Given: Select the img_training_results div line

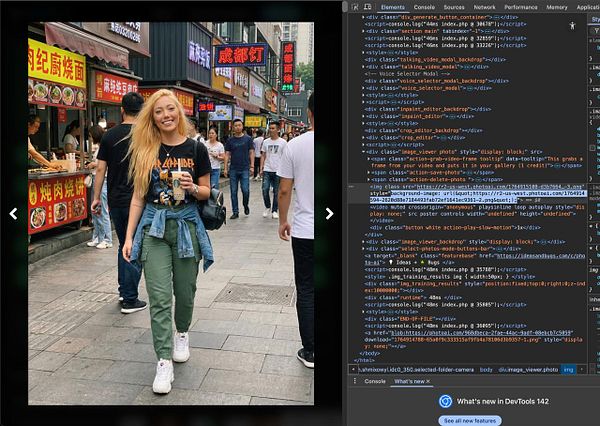Looking at the screenshot, I should 475,287.
